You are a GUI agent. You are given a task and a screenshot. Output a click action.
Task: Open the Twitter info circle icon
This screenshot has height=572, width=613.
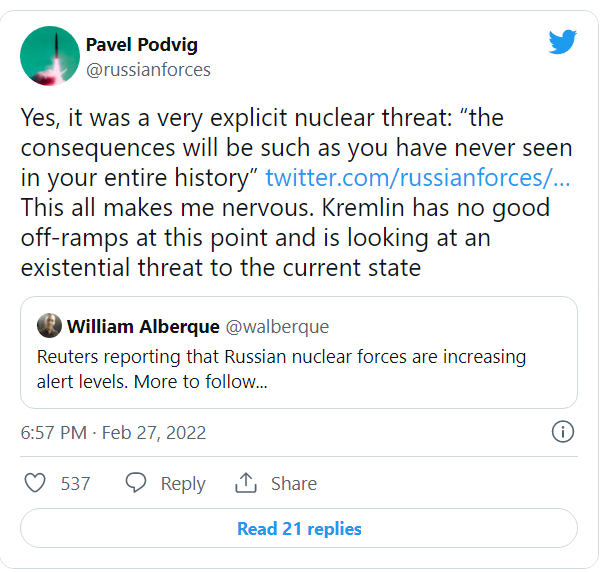(563, 432)
